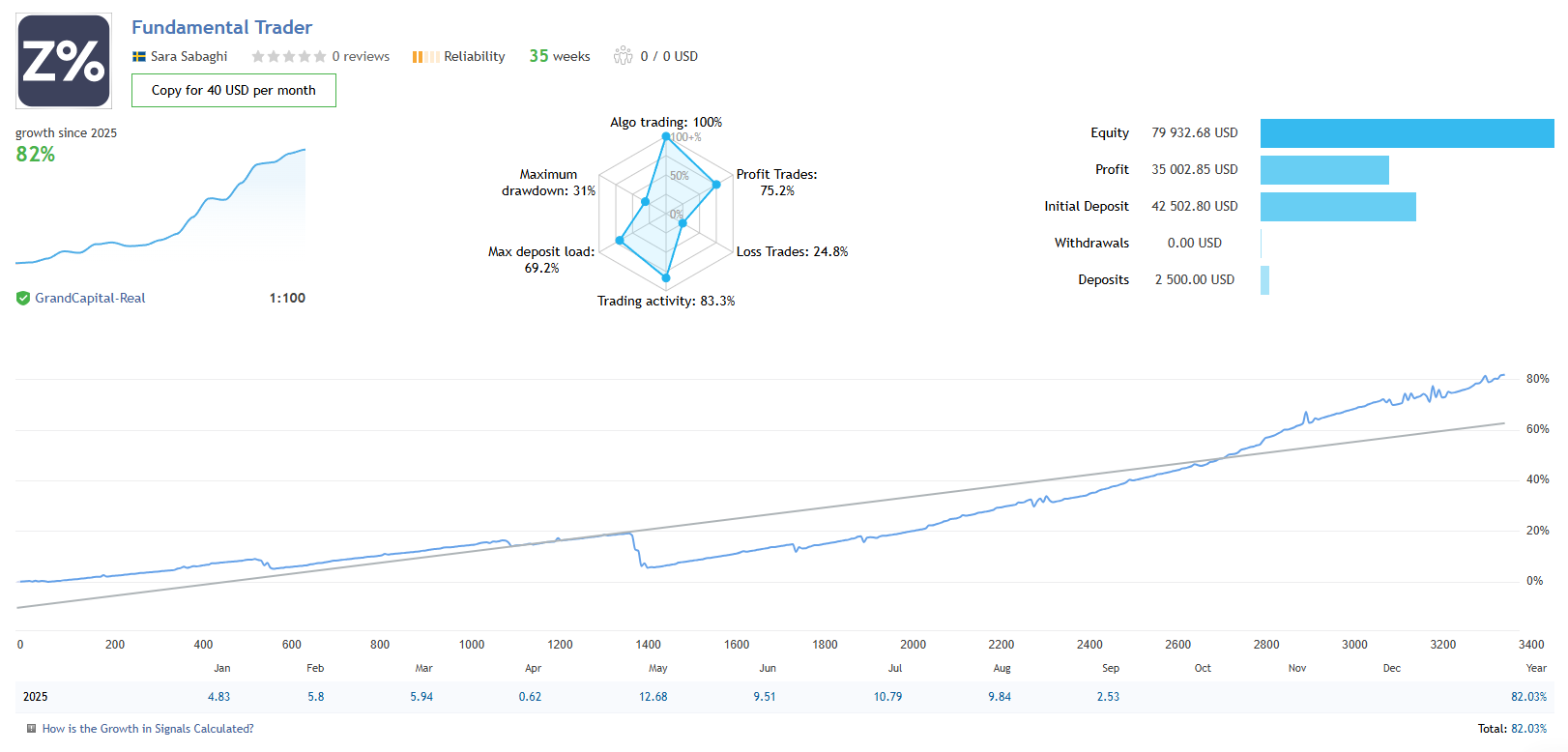Click the blue Equity bar

(1407, 133)
